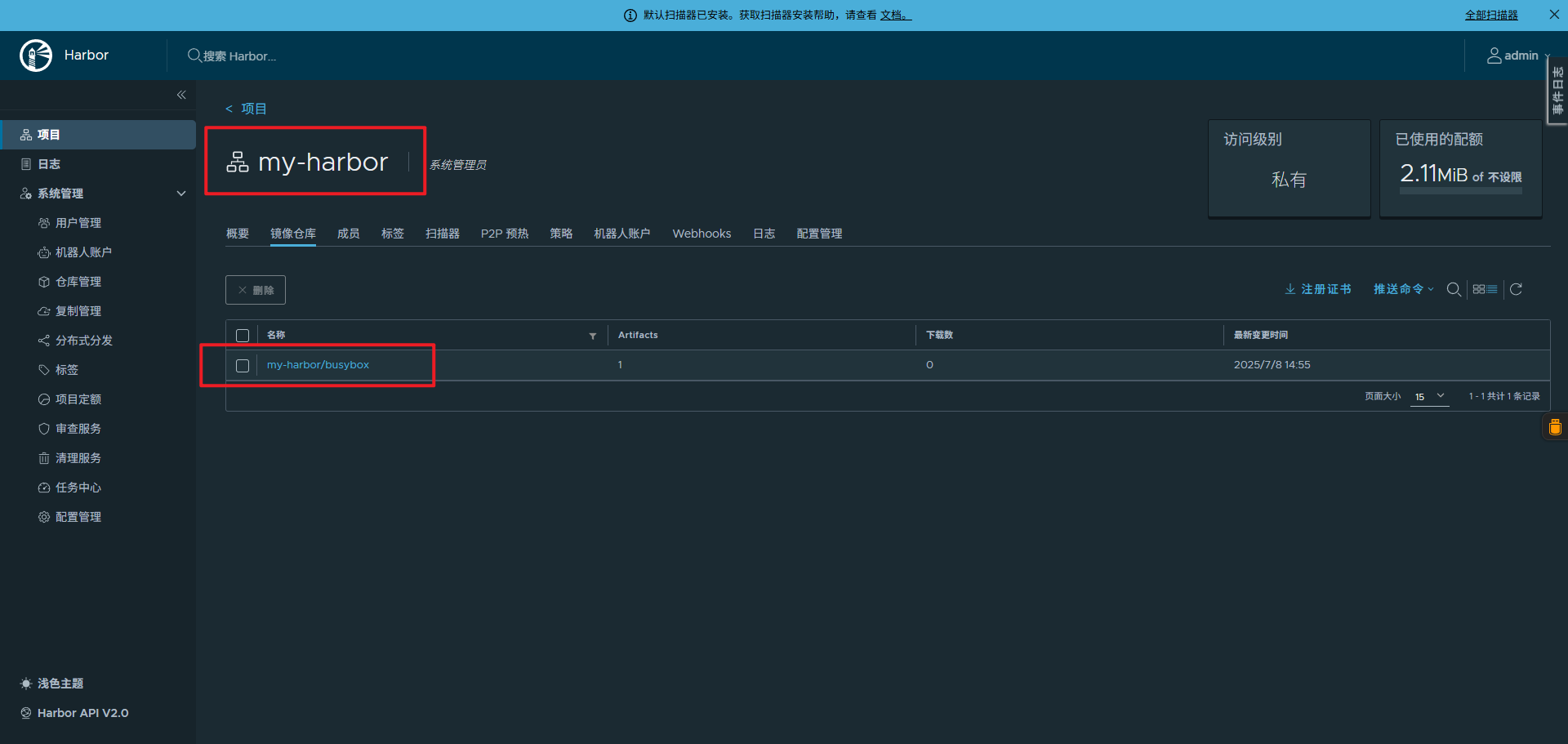The width and height of the screenshot is (1568, 744).
Task: Click download icon beside 注册证书
Action: pyautogui.click(x=1290, y=289)
